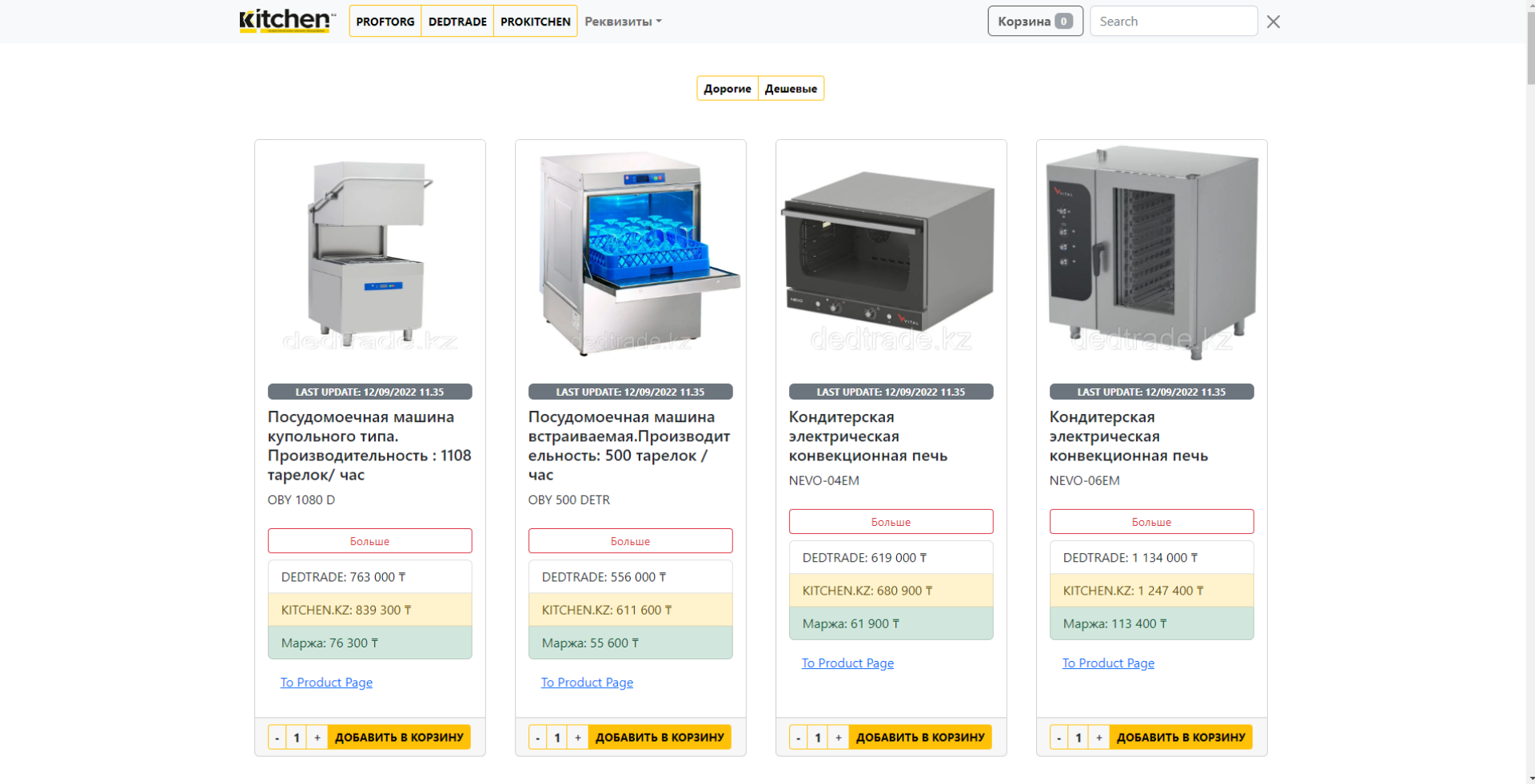Sort by Дорогие (expensive first)
This screenshot has height=784, width=1535.
pos(728,89)
